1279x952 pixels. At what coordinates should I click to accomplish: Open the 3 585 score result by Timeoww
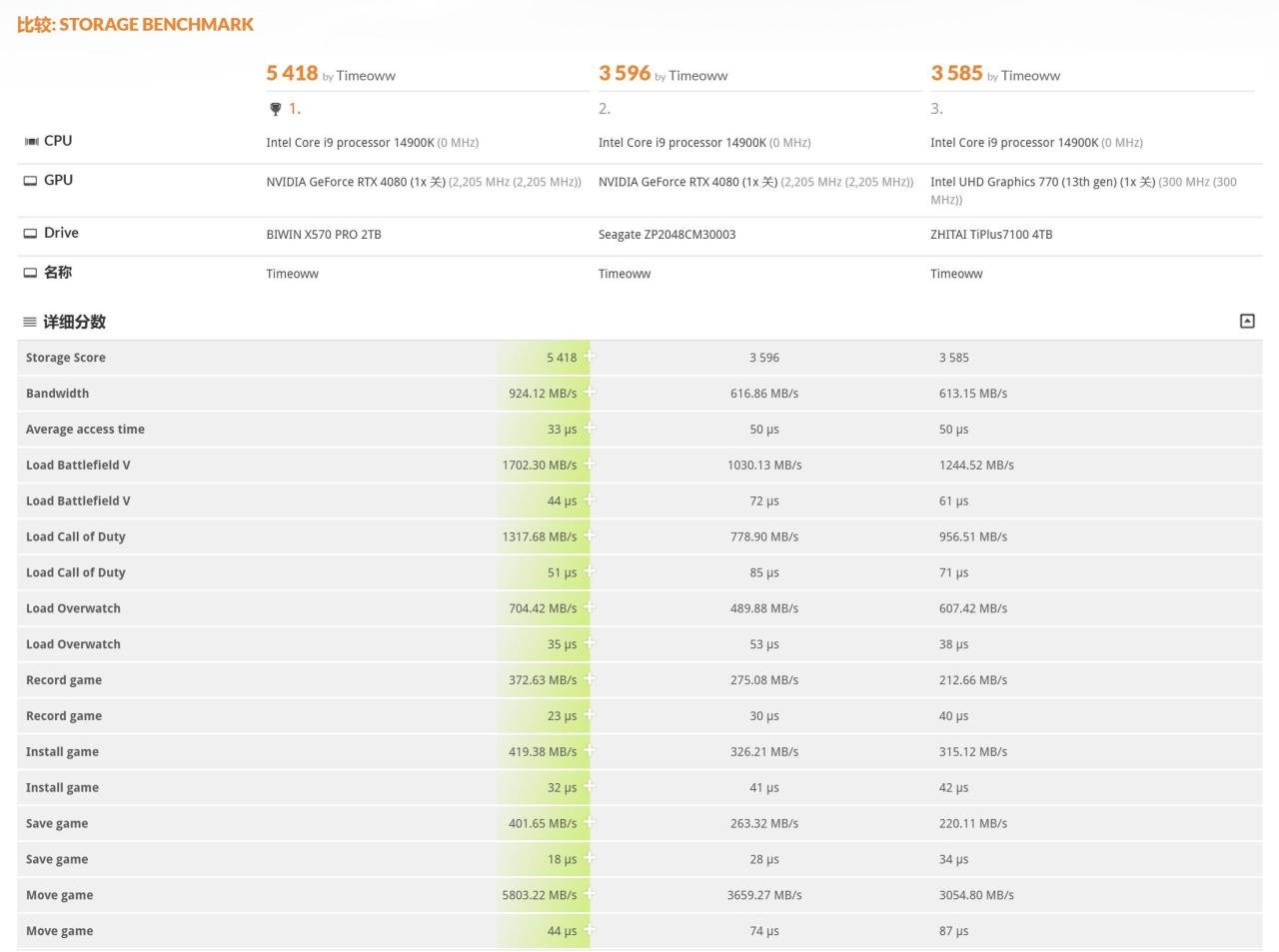(956, 73)
